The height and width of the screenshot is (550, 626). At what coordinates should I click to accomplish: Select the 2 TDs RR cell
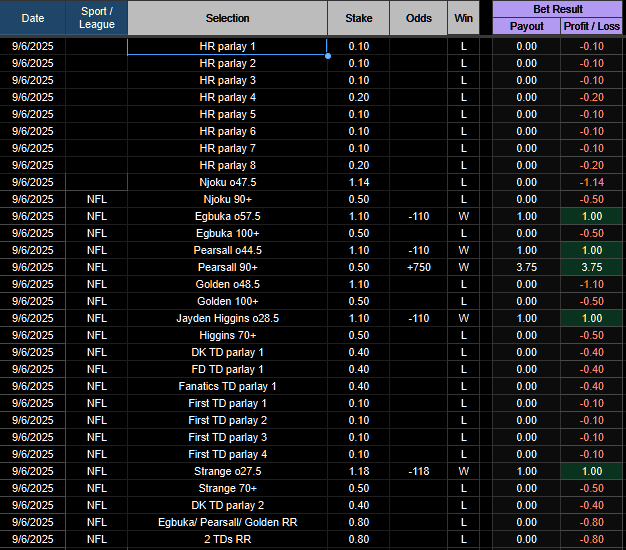tap(228, 539)
